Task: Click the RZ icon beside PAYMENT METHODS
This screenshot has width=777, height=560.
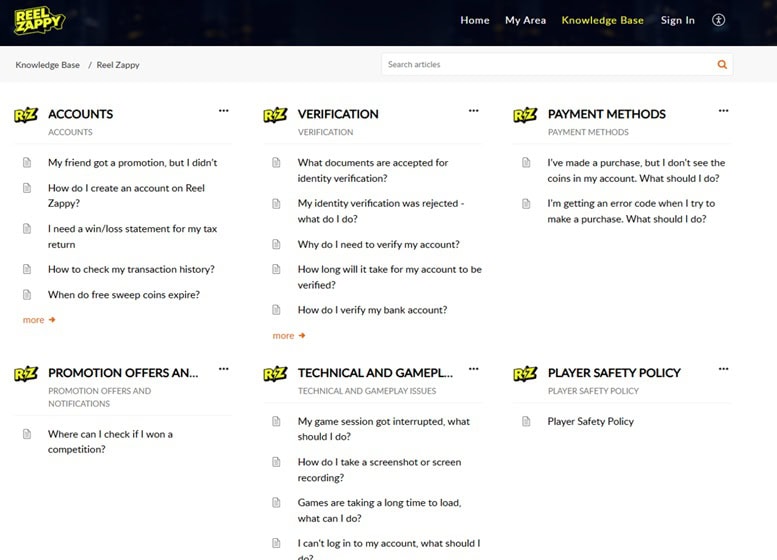Action: pyautogui.click(x=525, y=115)
